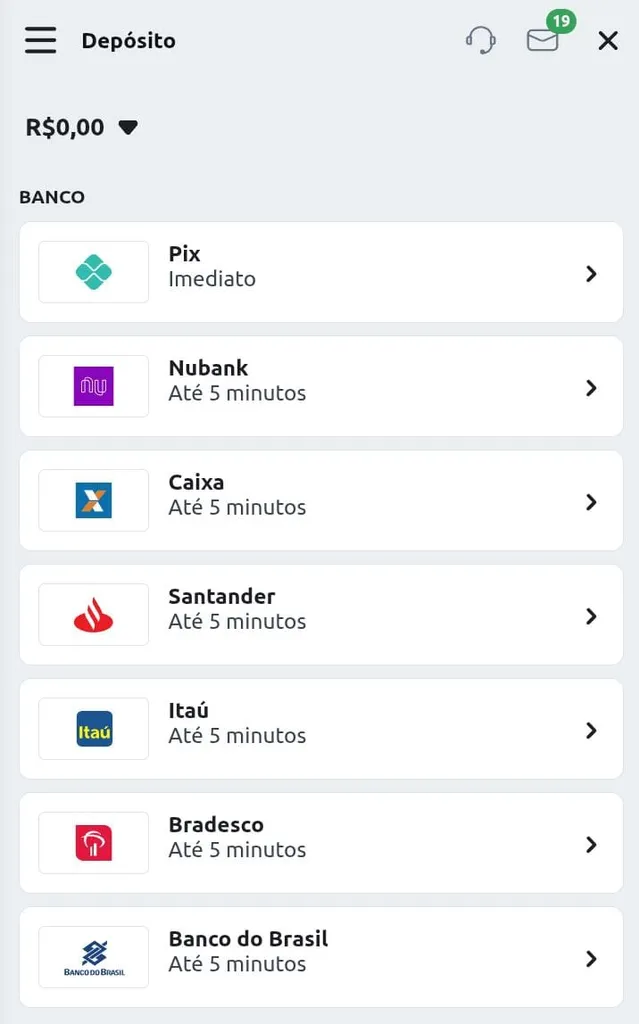This screenshot has width=639, height=1024.
Task: Click the green 19 notification badge
Action: (x=561, y=21)
